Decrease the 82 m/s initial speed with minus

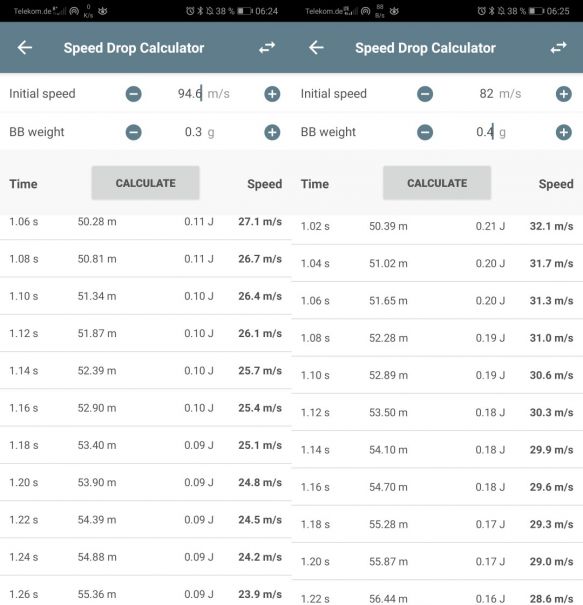point(425,94)
